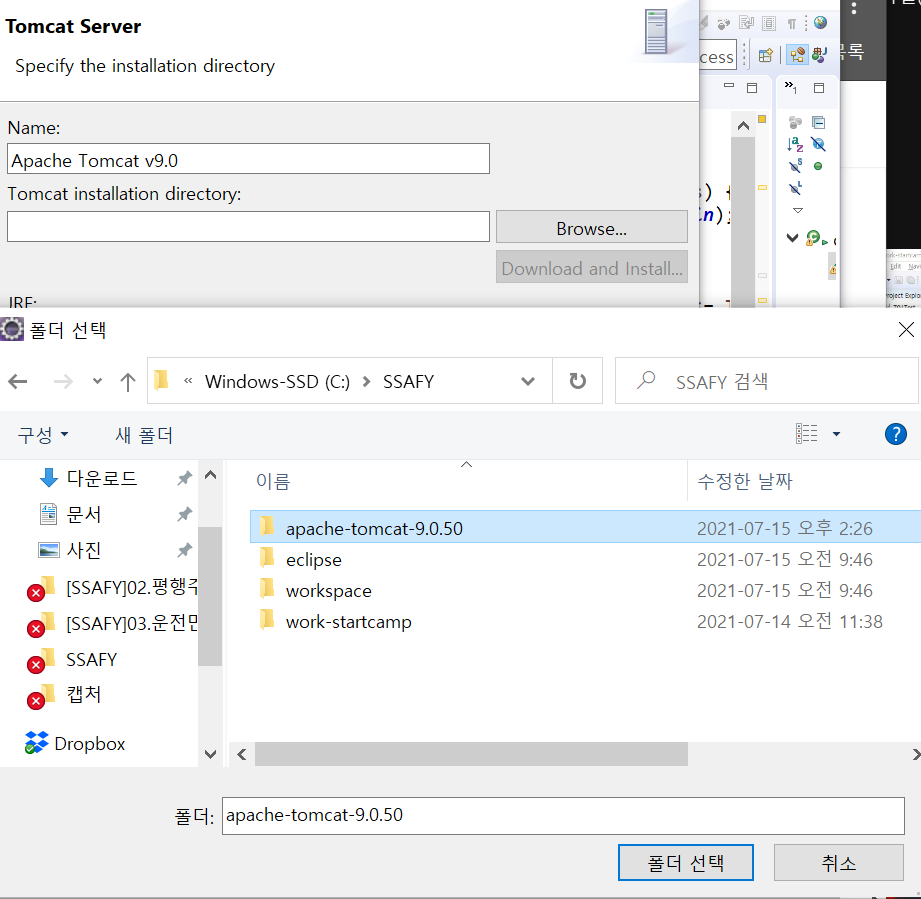Screen dimensions: 921x899
Task: Toggle alphabetical Sort in Eclipse Outline
Action: click(x=795, y=144)
